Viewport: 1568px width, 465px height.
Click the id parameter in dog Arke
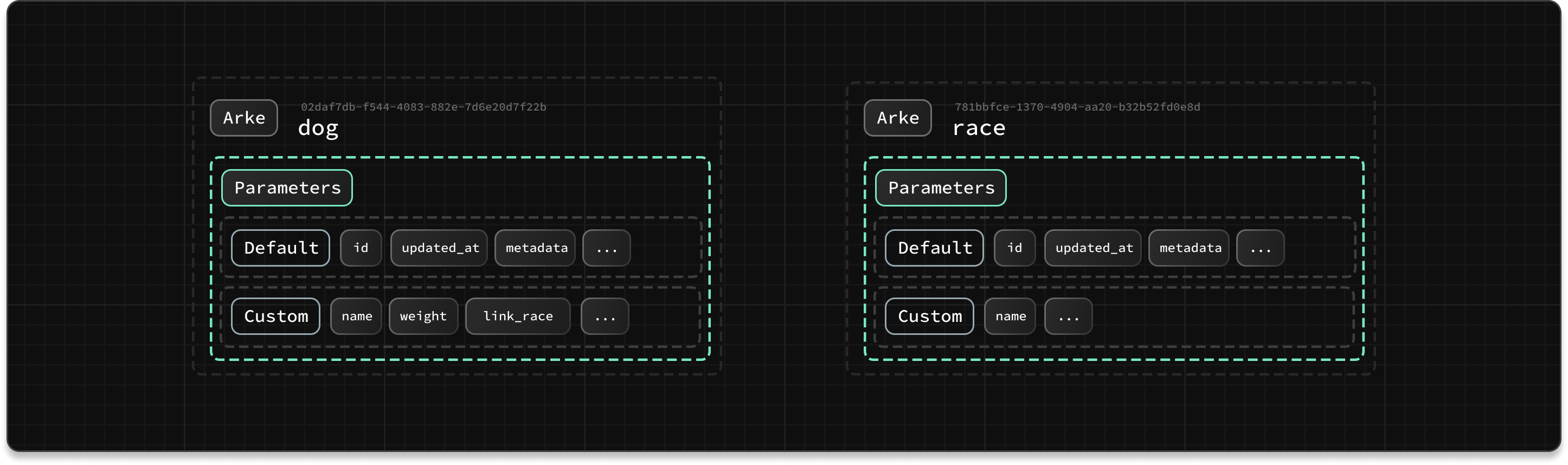point(361,248)
